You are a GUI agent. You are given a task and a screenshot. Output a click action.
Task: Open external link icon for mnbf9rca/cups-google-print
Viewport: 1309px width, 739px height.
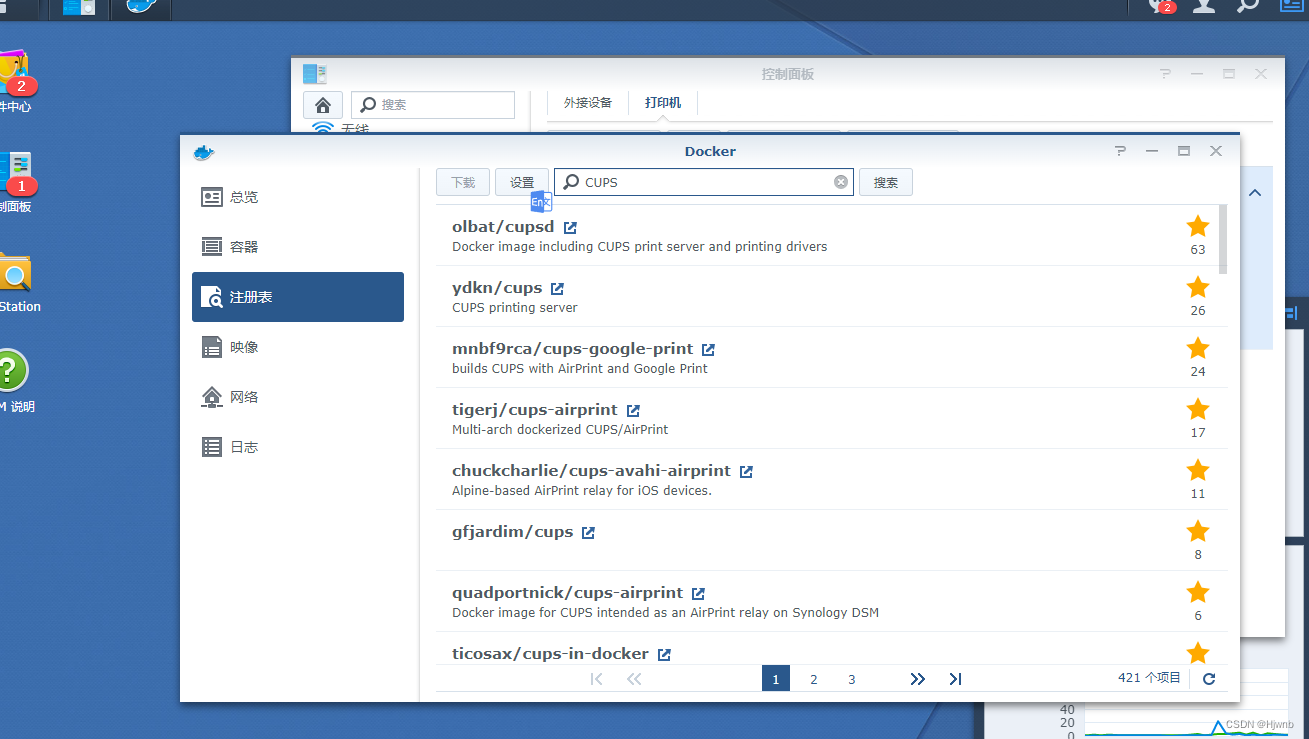[709, 350]
